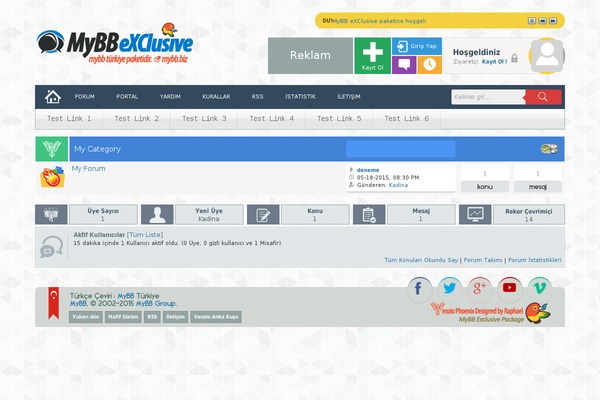Image resolution: width=600 pixels, height=400 pixels.
Task: Open the İSTATİSTİK menu item
Action: pos(300,96)
